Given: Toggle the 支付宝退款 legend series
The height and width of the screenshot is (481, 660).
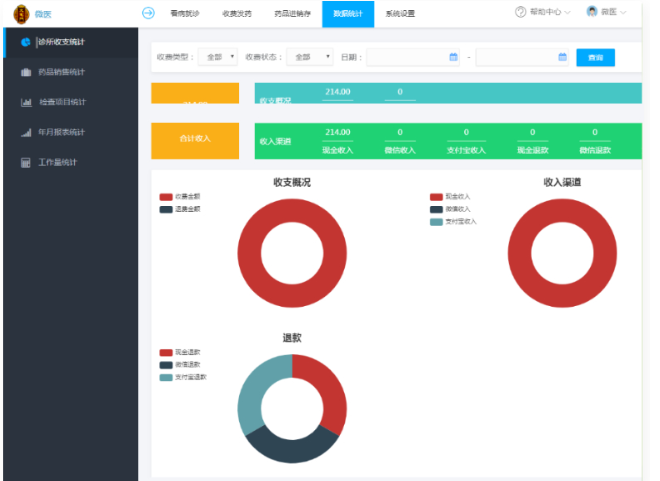Looking at the screenshot, I should tap(166, 377).
